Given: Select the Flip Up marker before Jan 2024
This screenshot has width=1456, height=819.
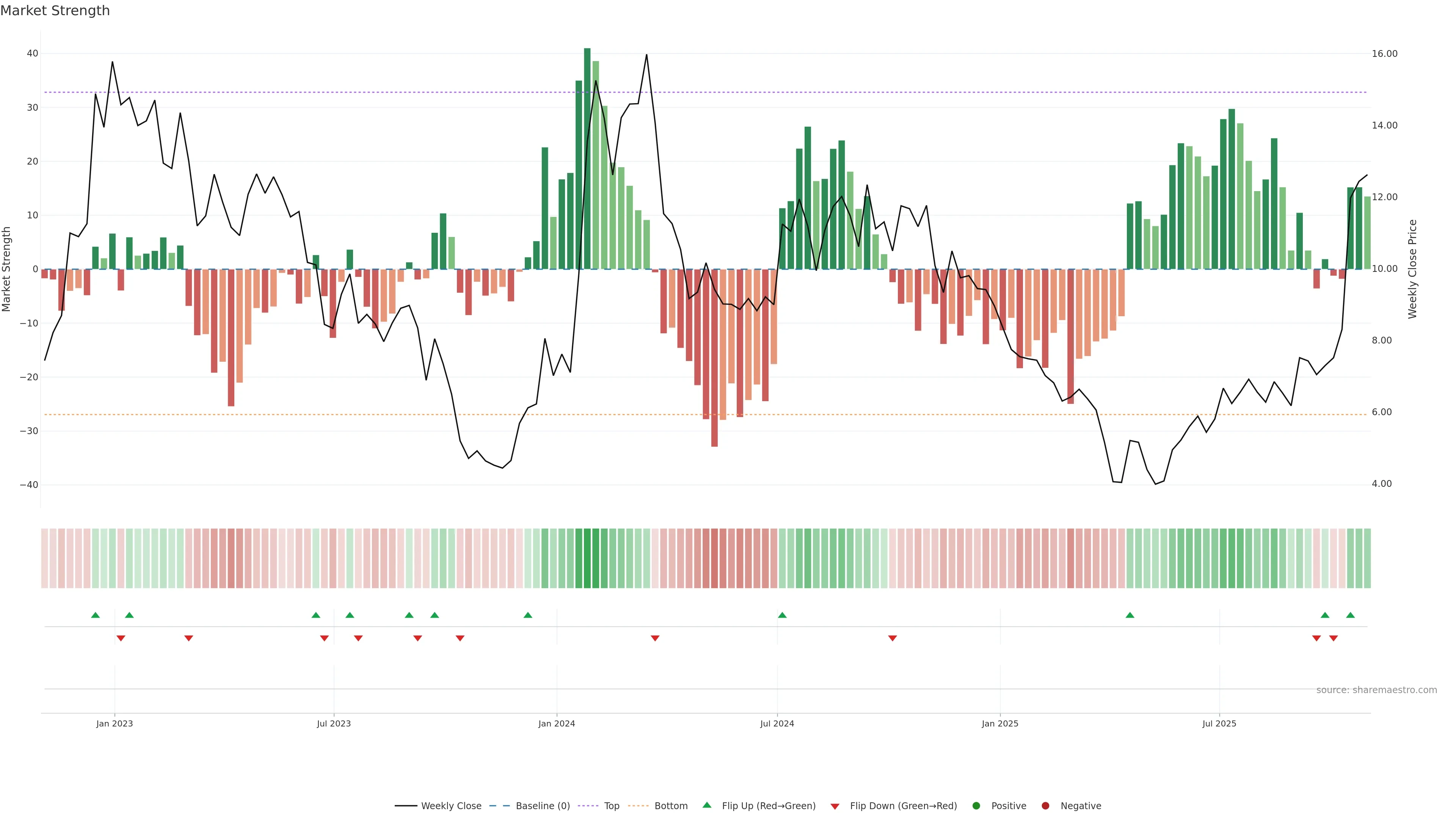Looking at the screenshot, I should coord(528,615).
